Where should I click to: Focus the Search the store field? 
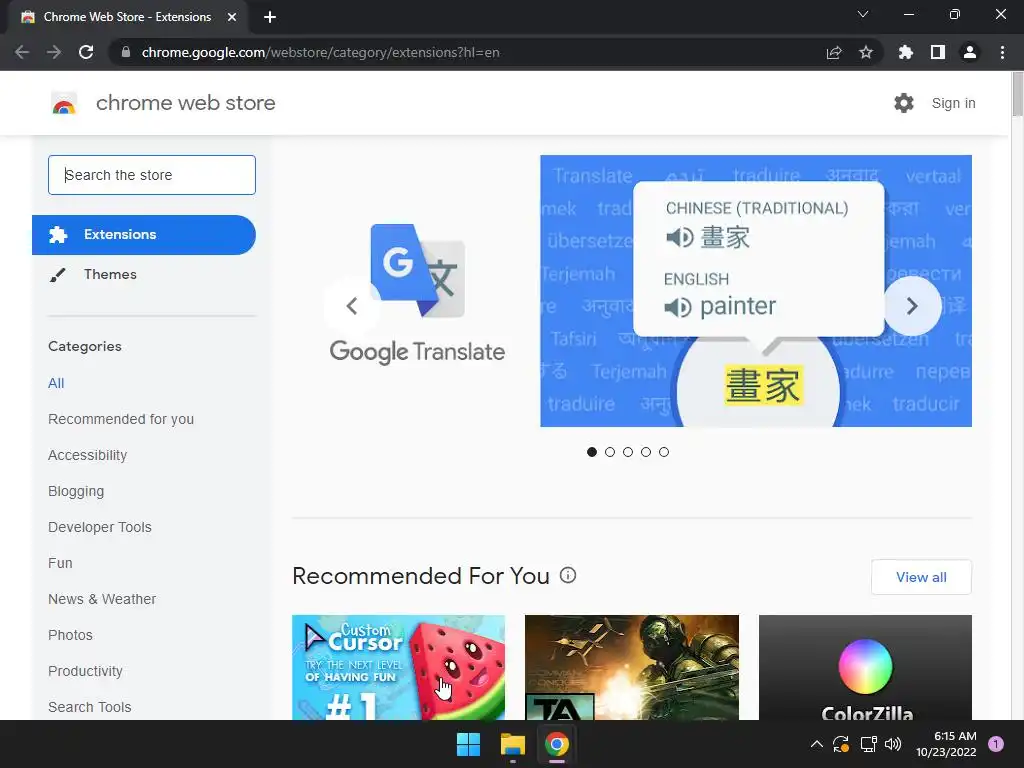(152, 175)
